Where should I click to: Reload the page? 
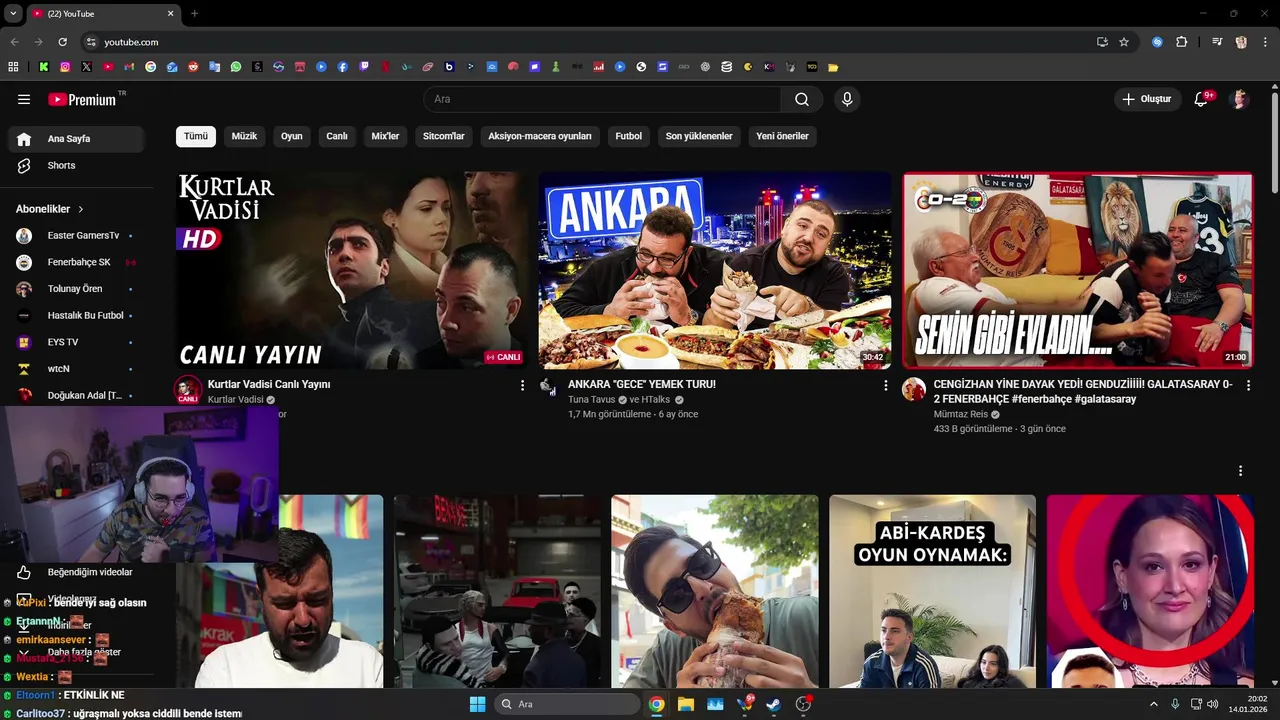click(x=62, y=42)
